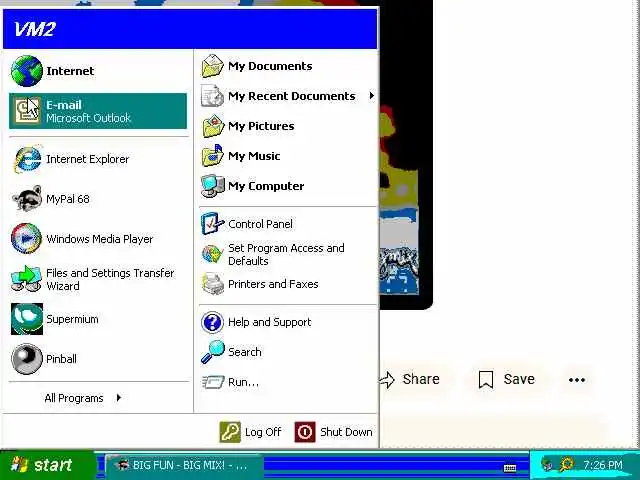Select Run... label text
The width and height of the screenshot is (640, 480).
pyautogui.click(x=243, y=382)
